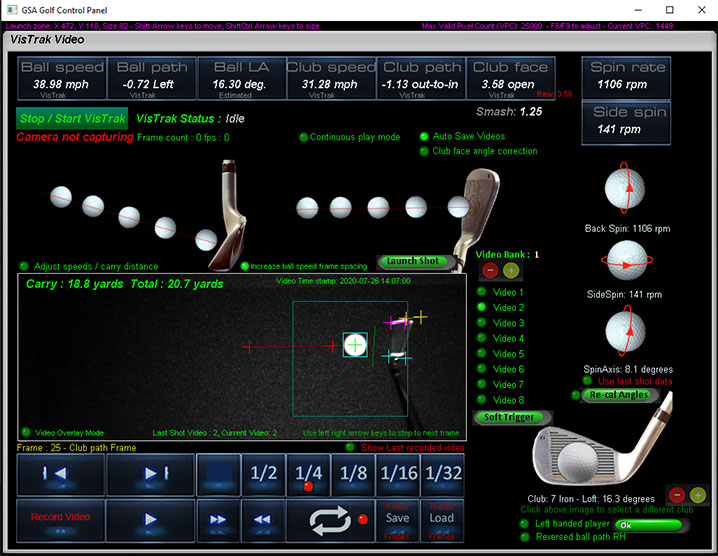This screenshot has height=556, width=718.
Task: Click the Back Spin golf ball icon
Action: (625, 189)
